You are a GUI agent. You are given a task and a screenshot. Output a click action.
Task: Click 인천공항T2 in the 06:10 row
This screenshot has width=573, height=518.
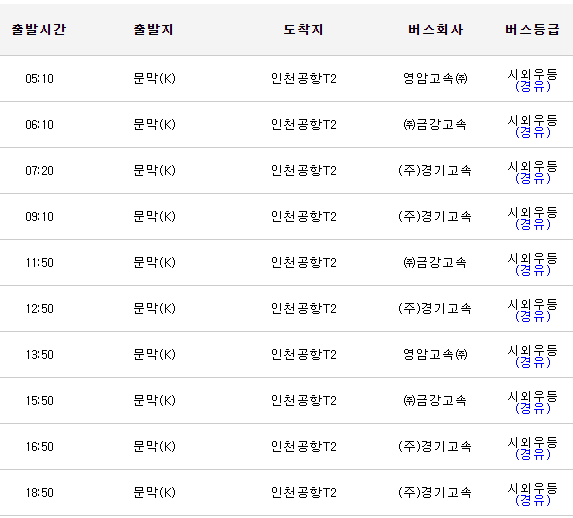[x=304, y=125]
